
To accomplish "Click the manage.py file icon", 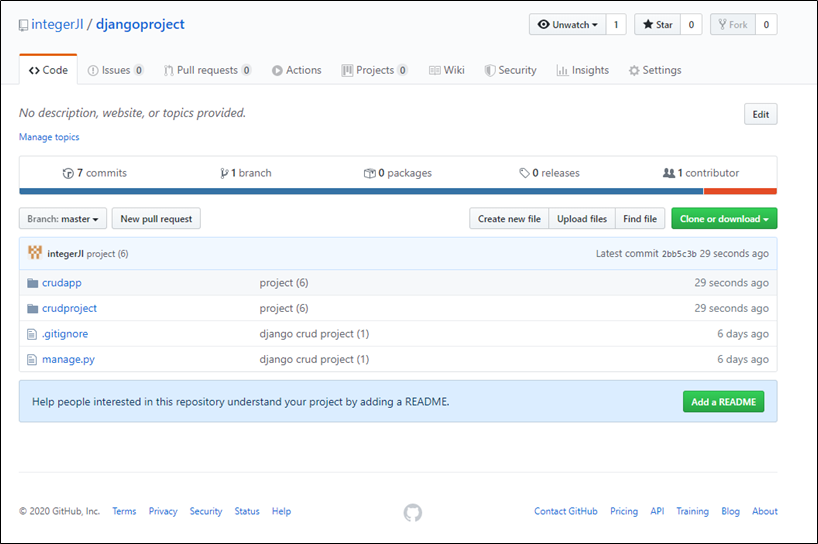I will pyautogui.click(x=32, y=359).
